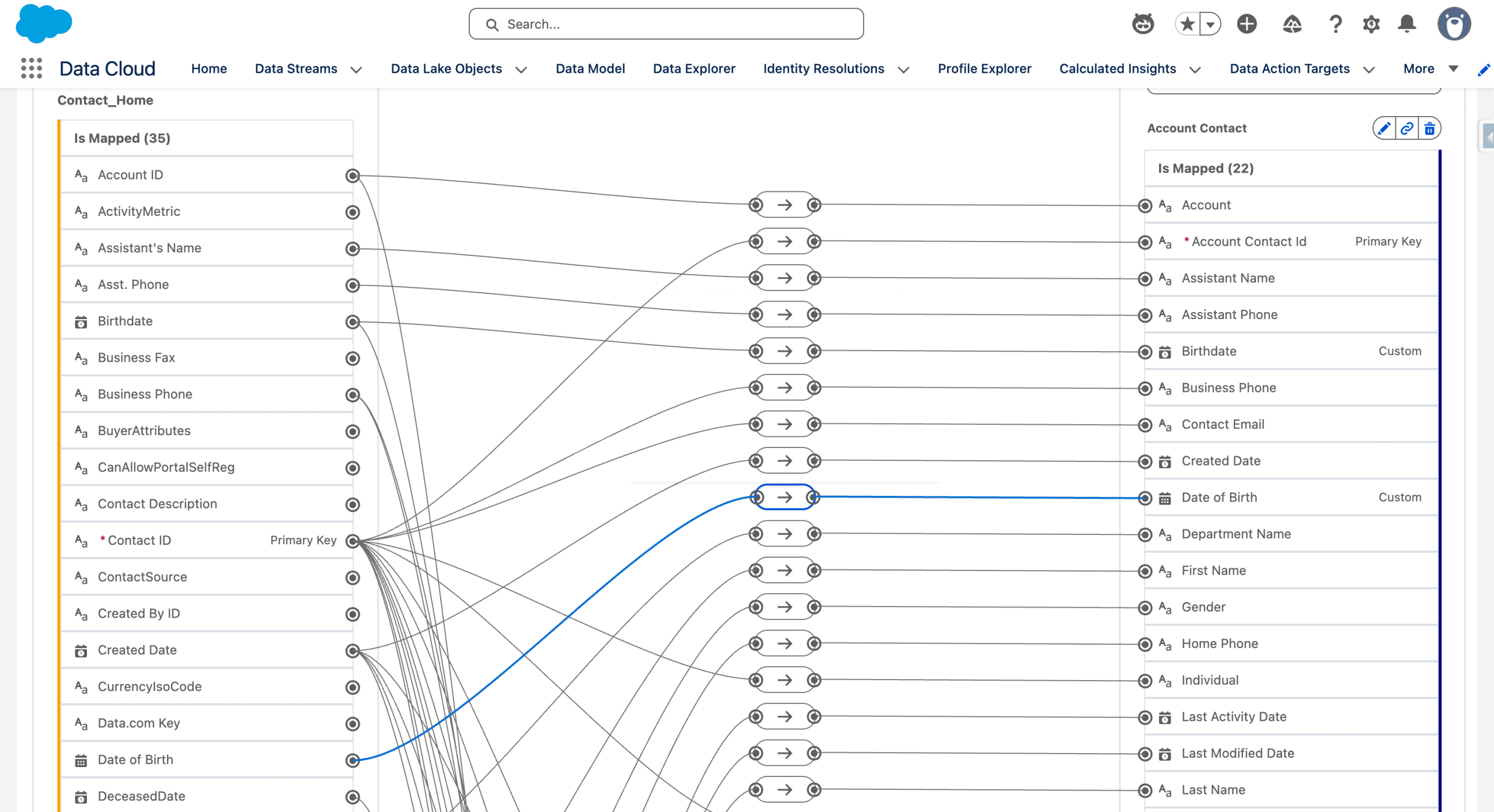This screenshot has height=812, width=1494.
Task: Open the Help question mark icon
Action: point(1335,24)
